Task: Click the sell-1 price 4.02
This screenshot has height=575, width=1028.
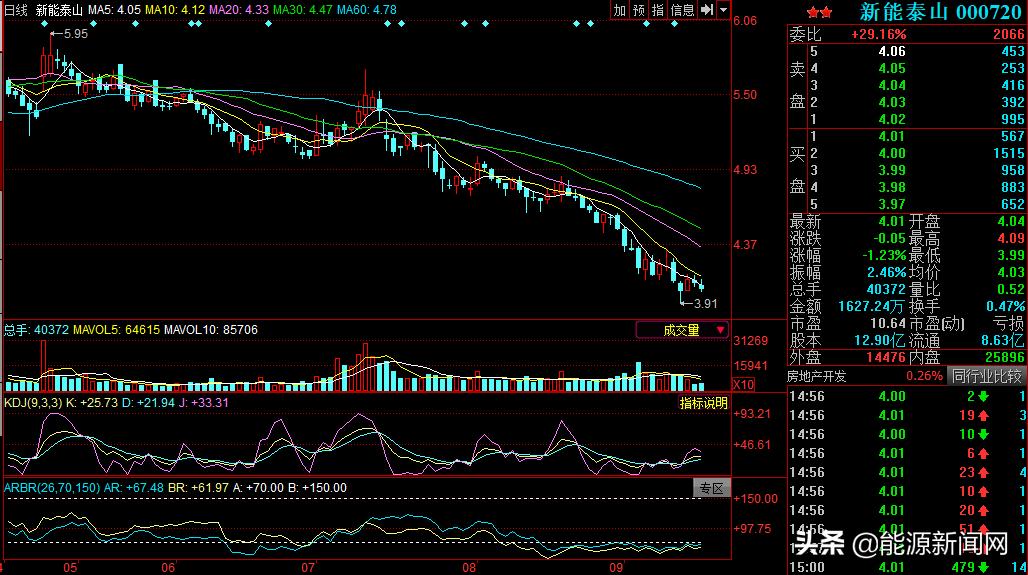Action: [892, 119]
